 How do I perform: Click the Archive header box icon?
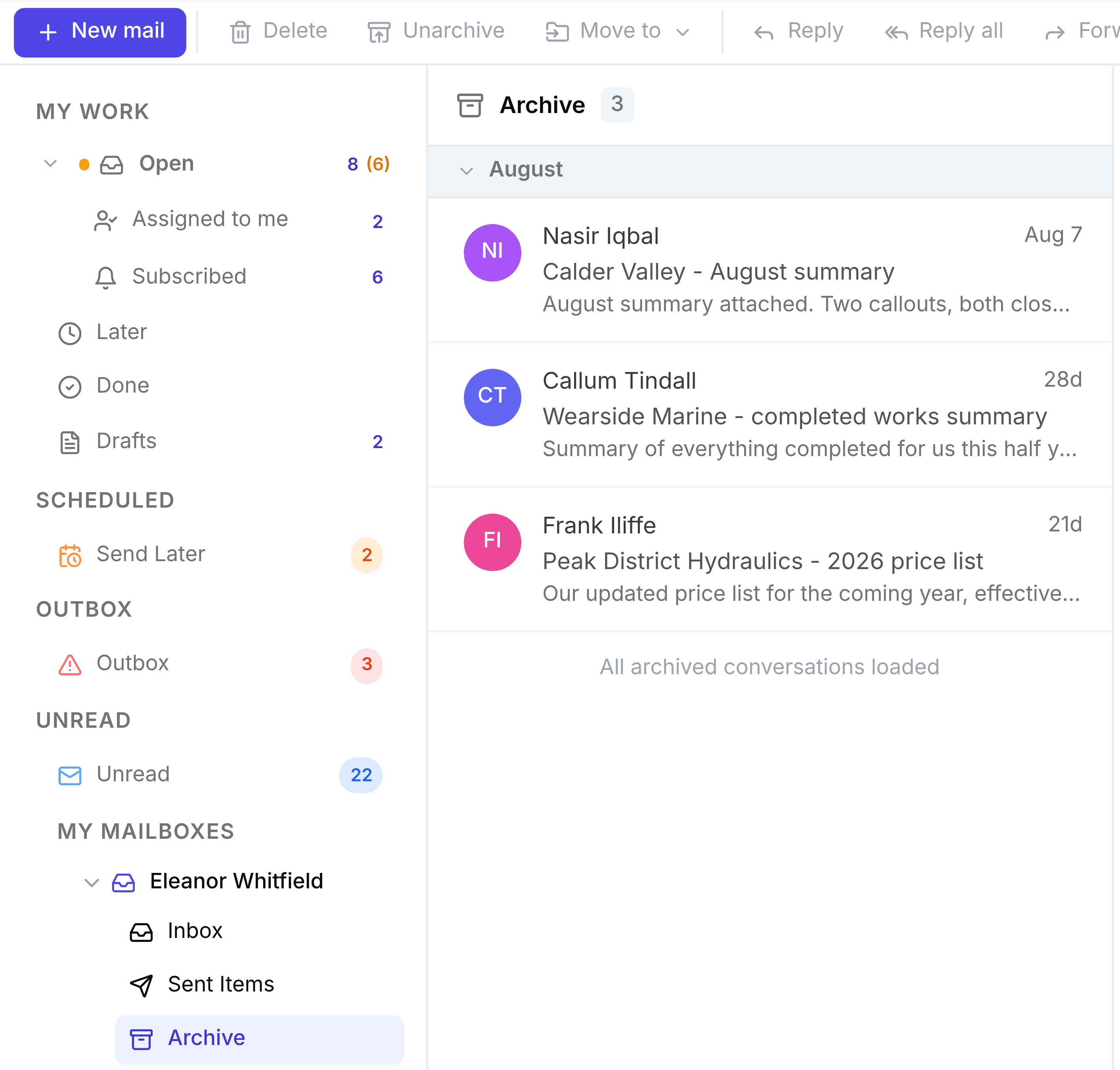point(470,105)
